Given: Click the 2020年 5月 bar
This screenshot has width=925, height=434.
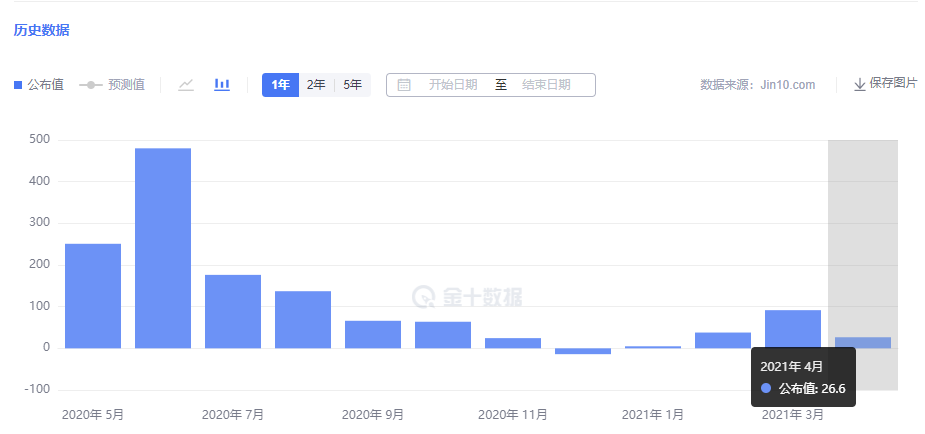Looking at the screenshot, I should pos(93,296).
